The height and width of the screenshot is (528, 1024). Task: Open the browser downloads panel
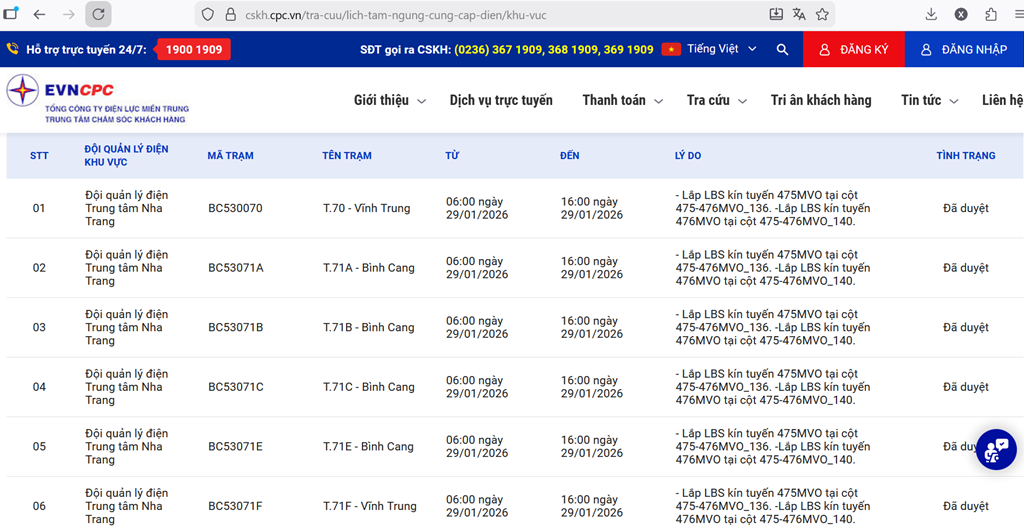point(931,15)
